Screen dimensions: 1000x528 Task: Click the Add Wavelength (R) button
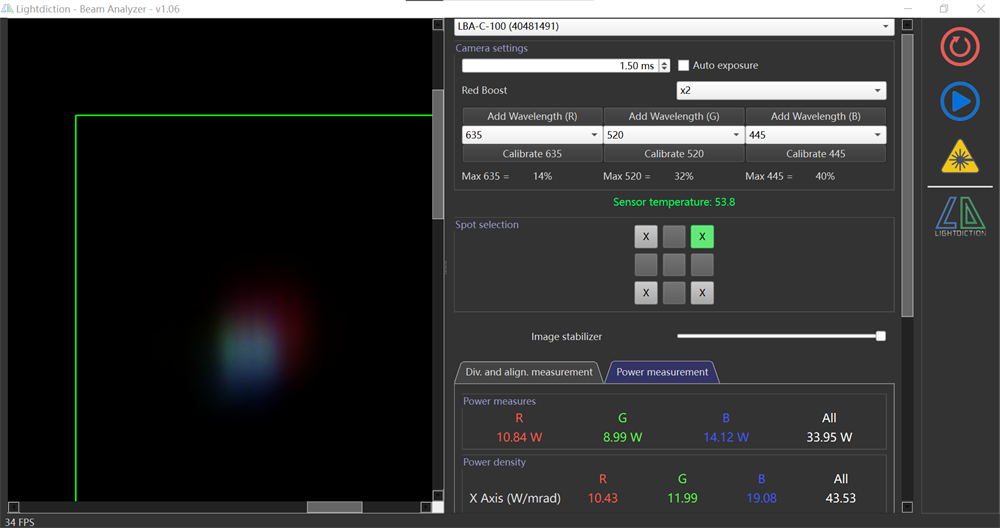tap(532, 116)
